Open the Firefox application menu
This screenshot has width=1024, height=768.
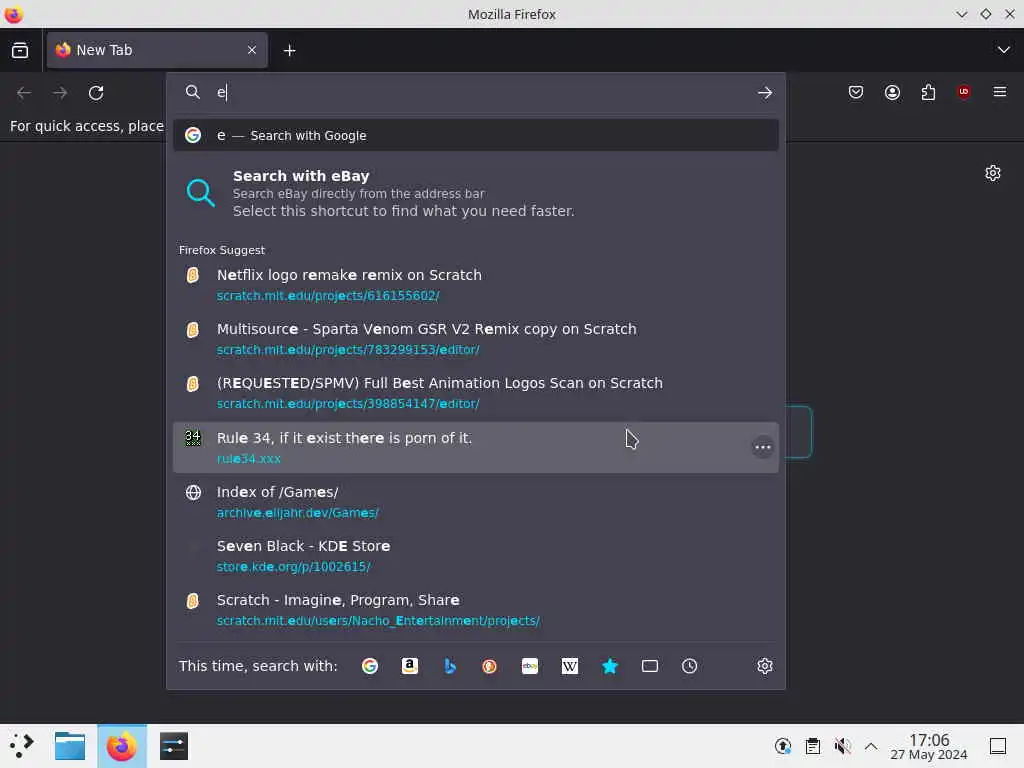[x=1000, y=92]
